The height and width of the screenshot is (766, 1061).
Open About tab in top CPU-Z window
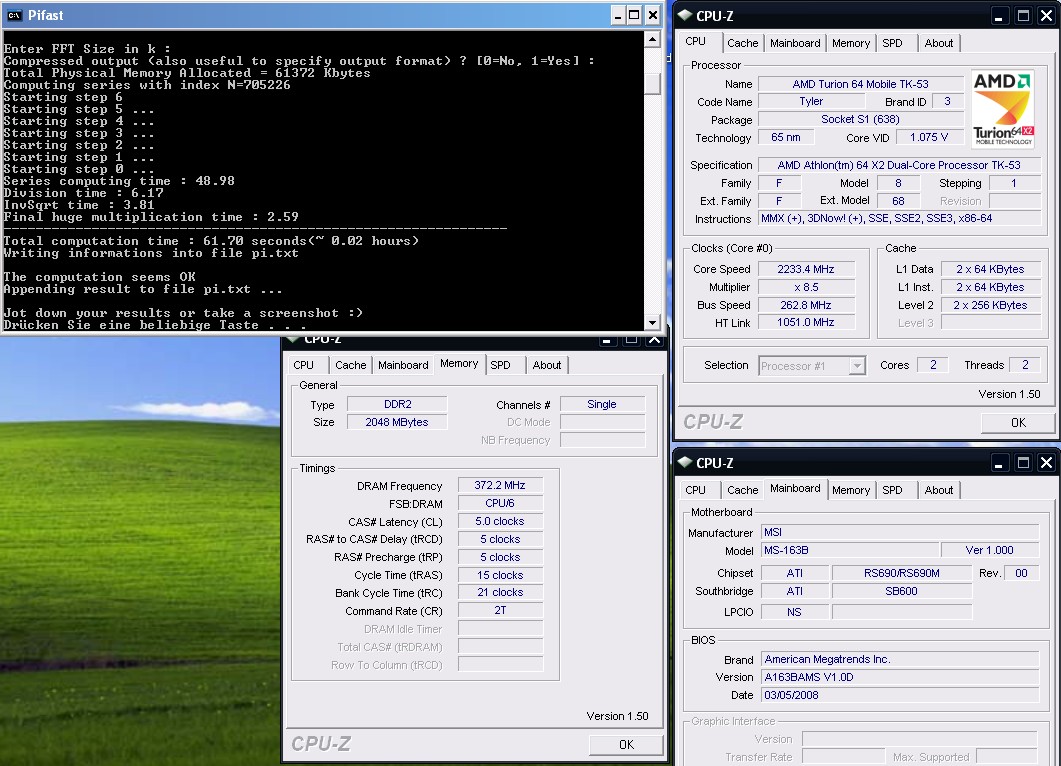pyautogui.click(x=939, y=43)
